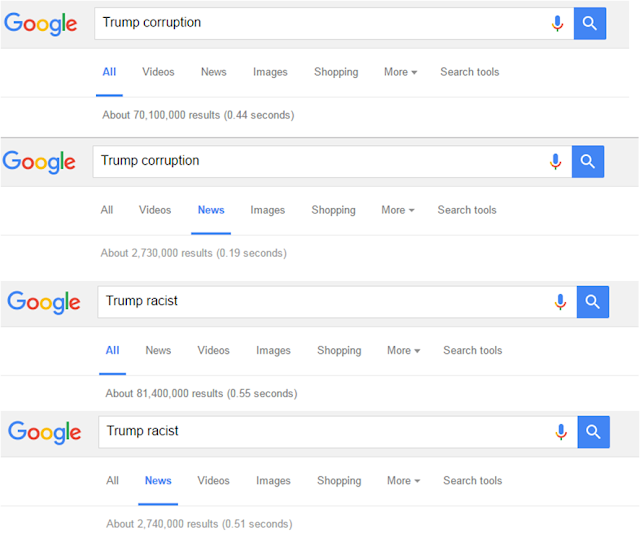Click microphone in first Trump racist search bar

point(560,302)
